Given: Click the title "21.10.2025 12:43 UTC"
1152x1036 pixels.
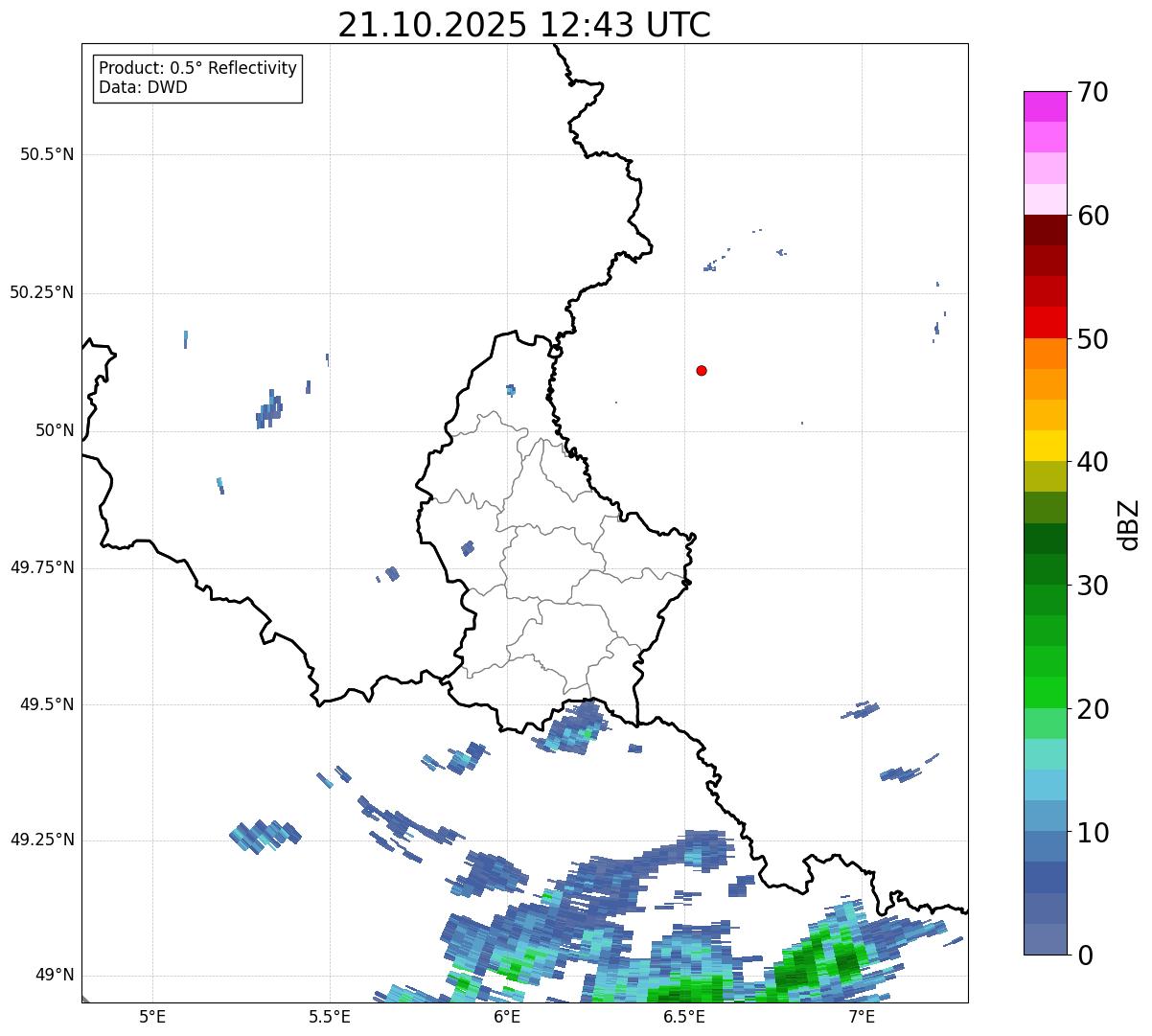Looking at the screenshot, I should click(x=524, y=25).
